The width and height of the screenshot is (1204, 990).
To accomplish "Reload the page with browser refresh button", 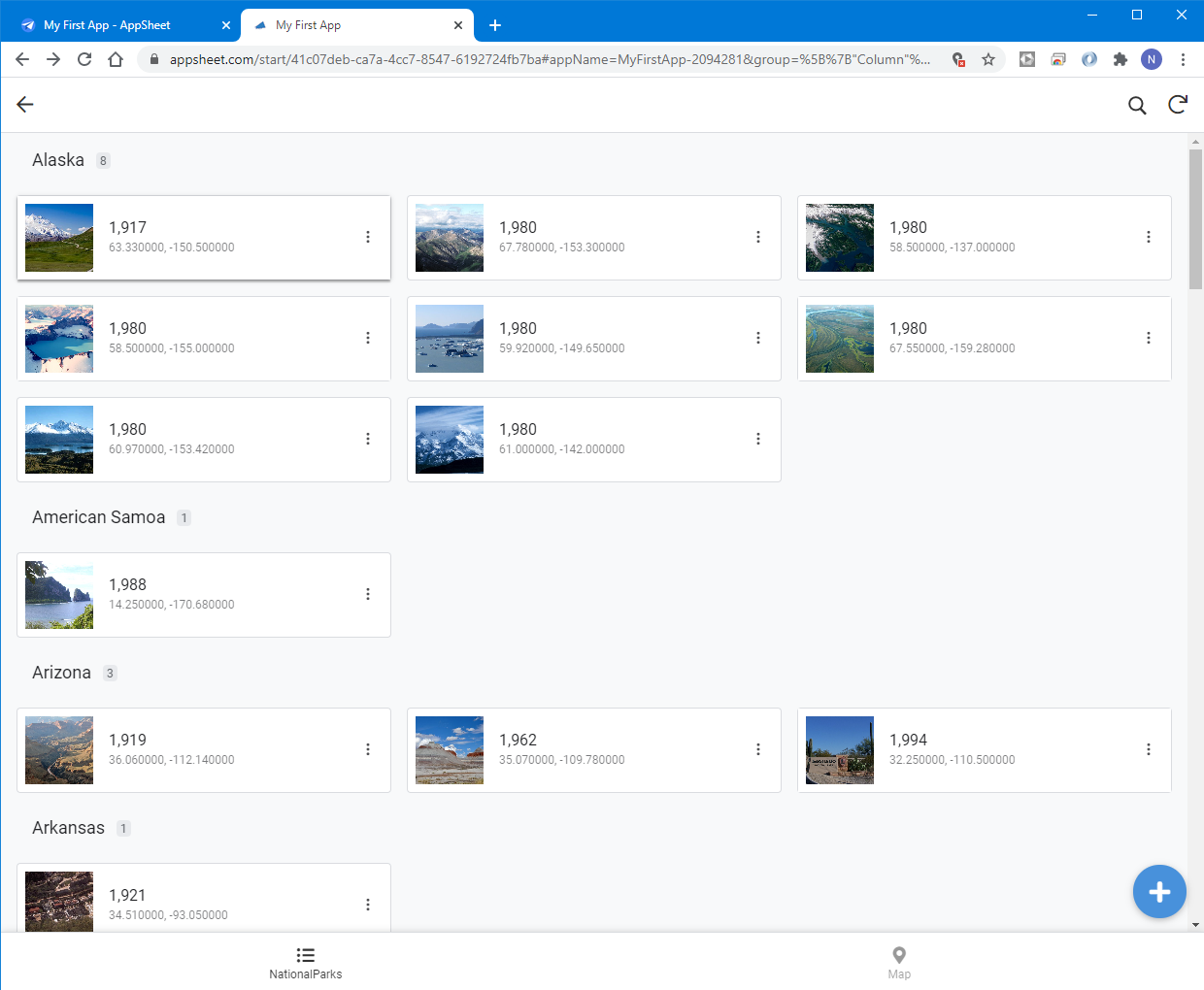I will click(84, 59).
